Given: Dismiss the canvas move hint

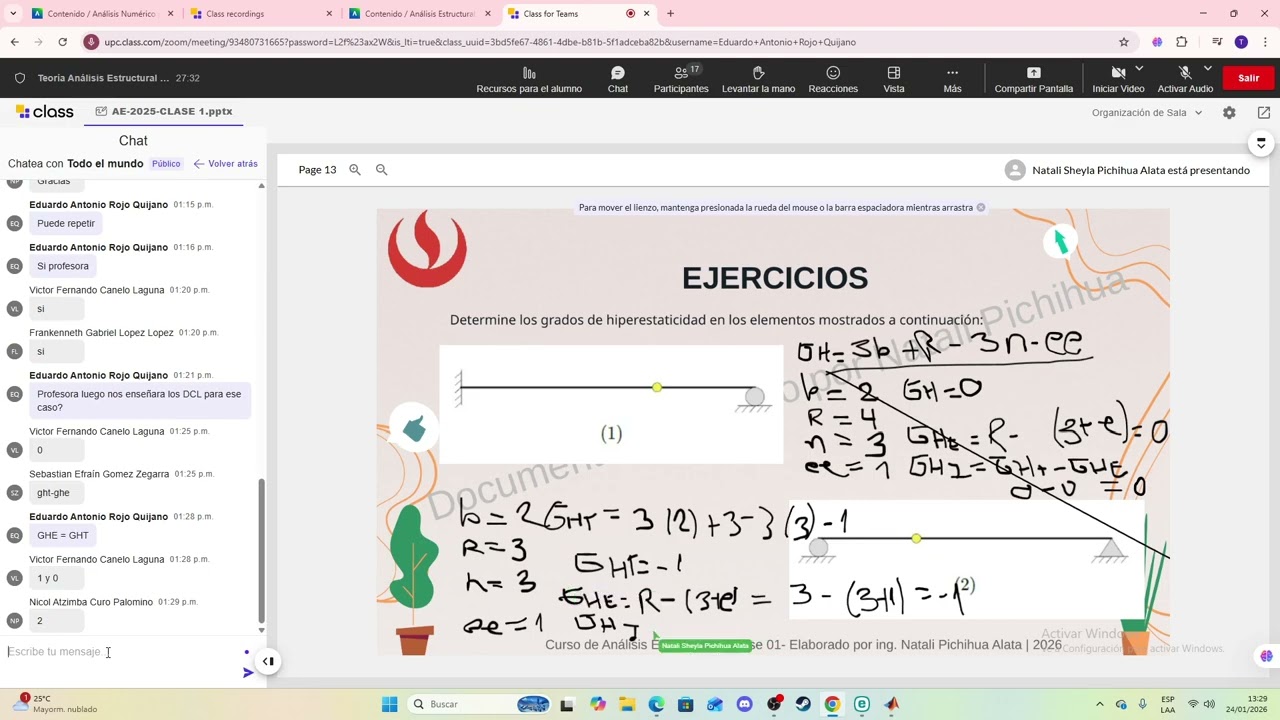Looking at the screenshot, I should coord(981,208).
